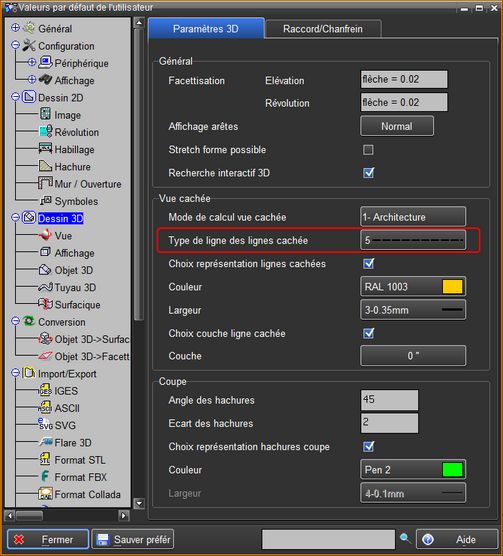Image resolution: width=503 pixels, height=556 pixels.
Task: Open the Mur / Ouverture icon item
Action: coord(45,183)
